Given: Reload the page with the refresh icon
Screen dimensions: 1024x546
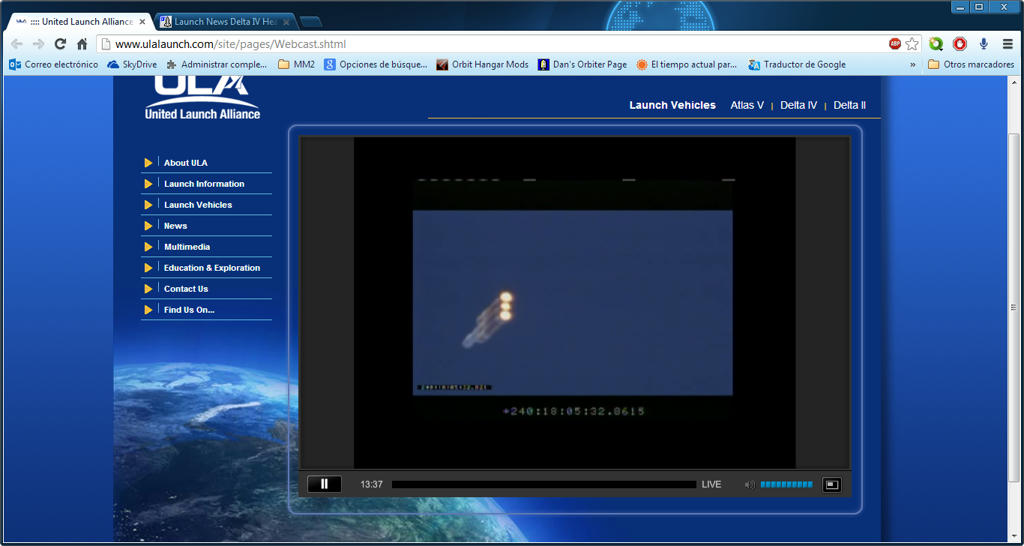Looking at the screenshot, I should tap(60, 44).
